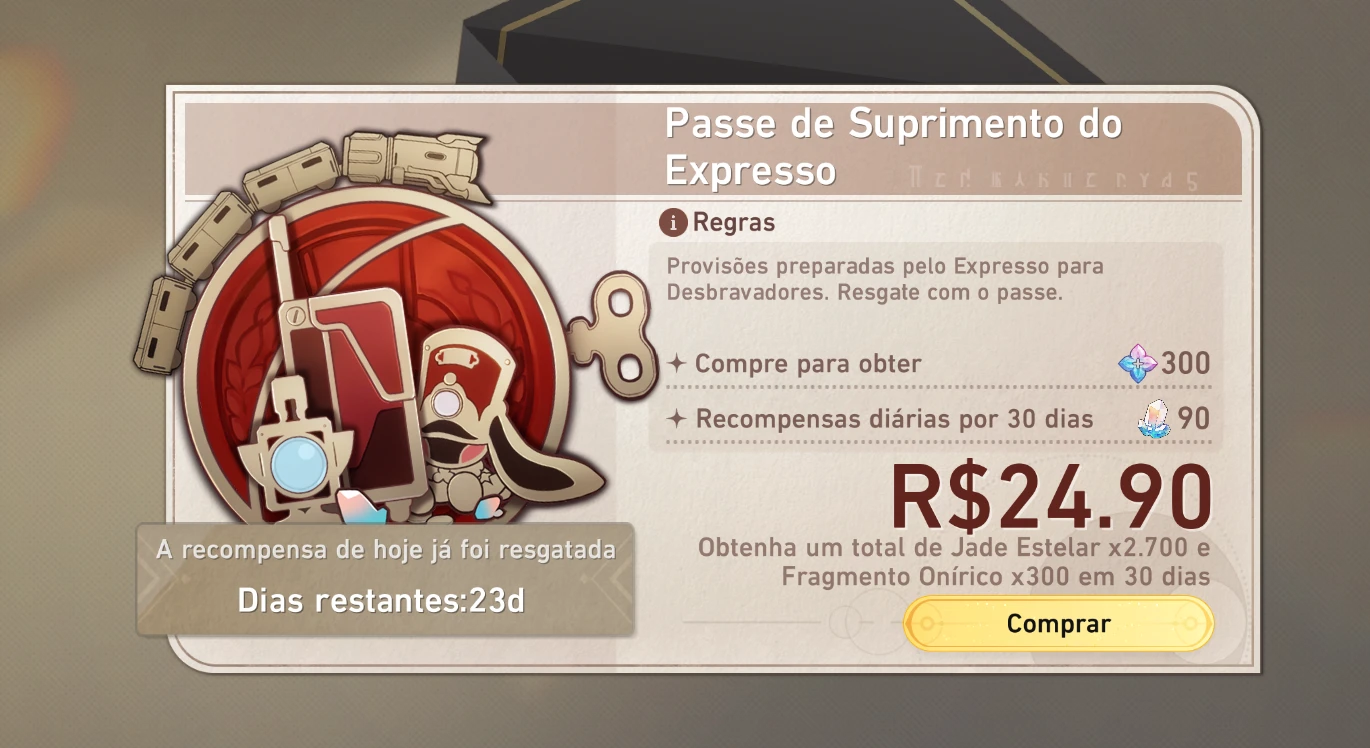Select the Jade Estelar crystal icon
This screenshot has height=748, width=1370.
click(x=1154, y=419)
